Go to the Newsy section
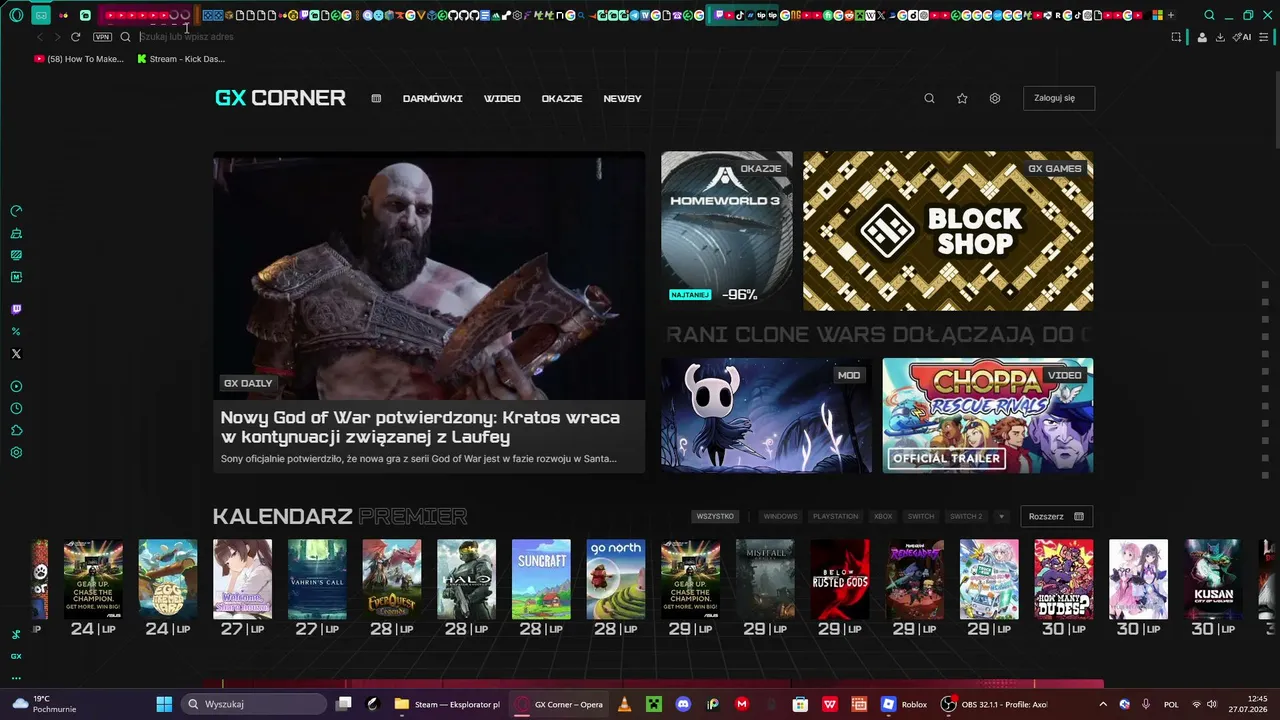 pyautogui.click(x=622, y=98)
